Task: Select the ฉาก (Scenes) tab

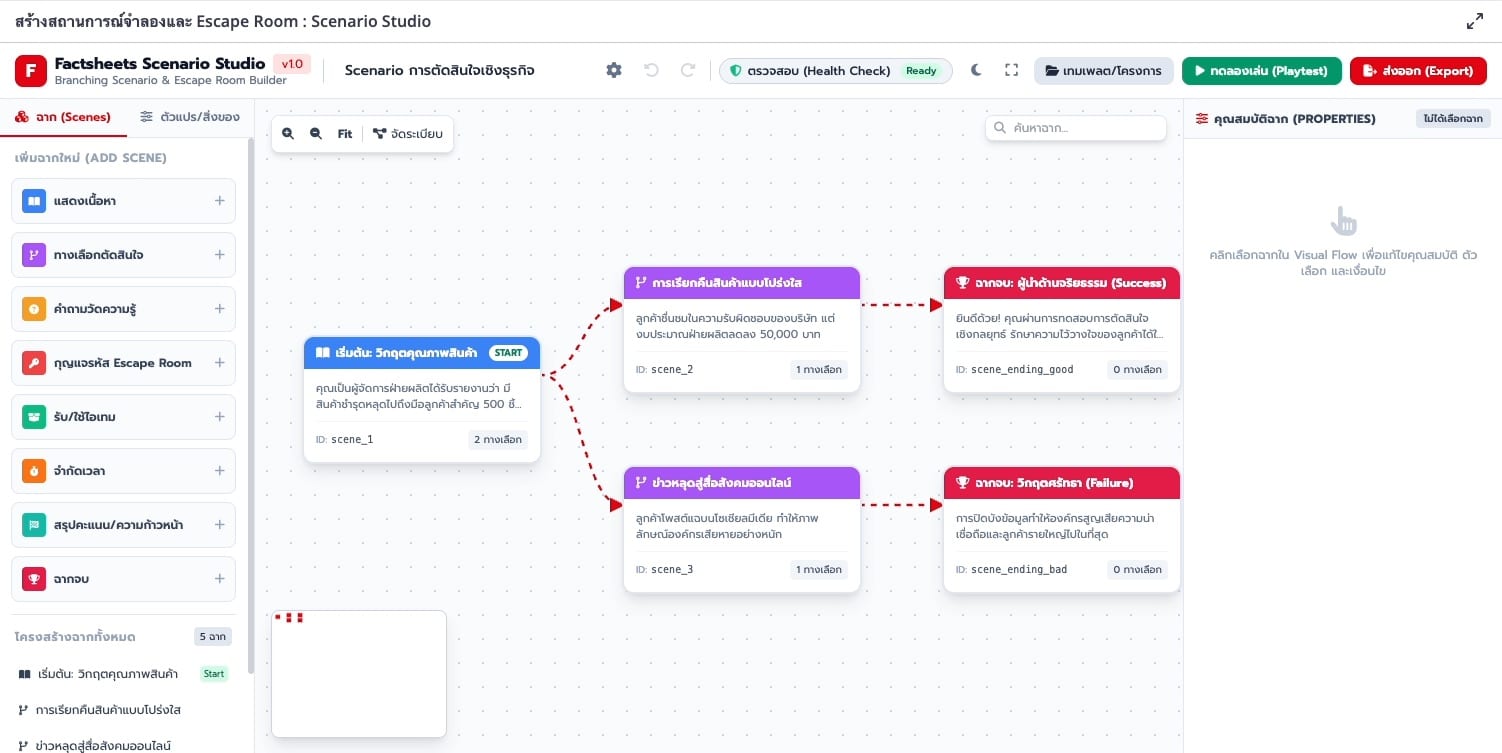Action: (x=63, y=117)
